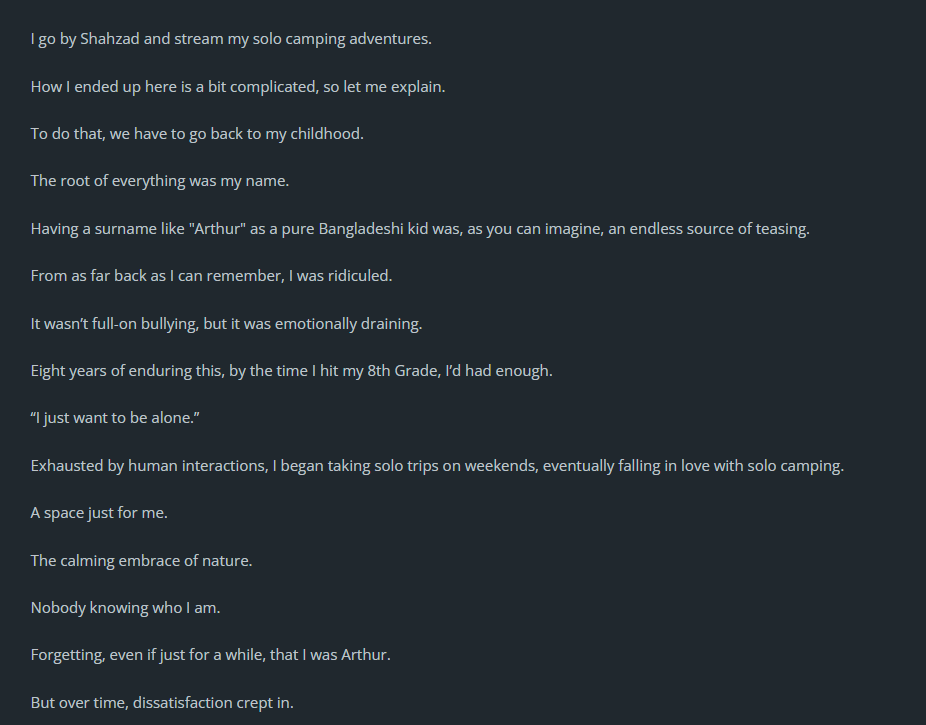The image size is (926, 725).
Task: Click the line starting with "Forgetting, even if"
Action: click(210, 655)
